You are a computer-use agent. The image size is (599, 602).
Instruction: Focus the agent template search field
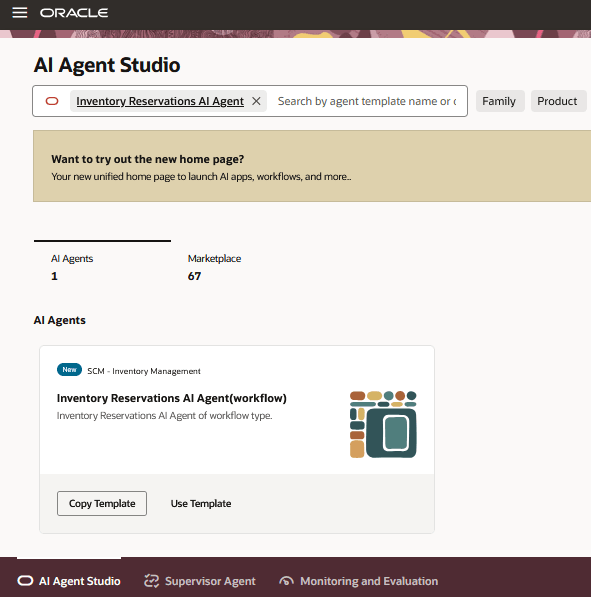coord(367,101)
